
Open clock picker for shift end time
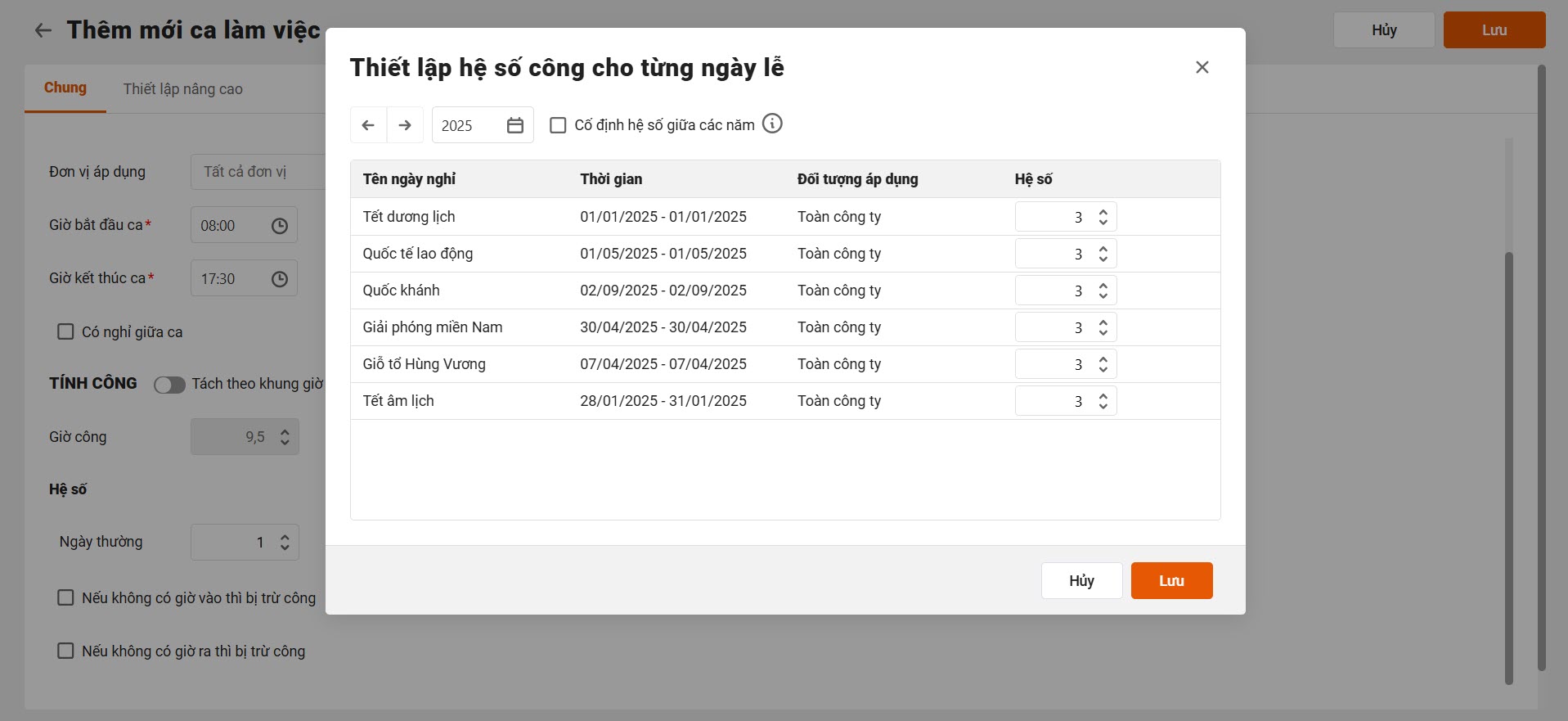tap(280, 279)
